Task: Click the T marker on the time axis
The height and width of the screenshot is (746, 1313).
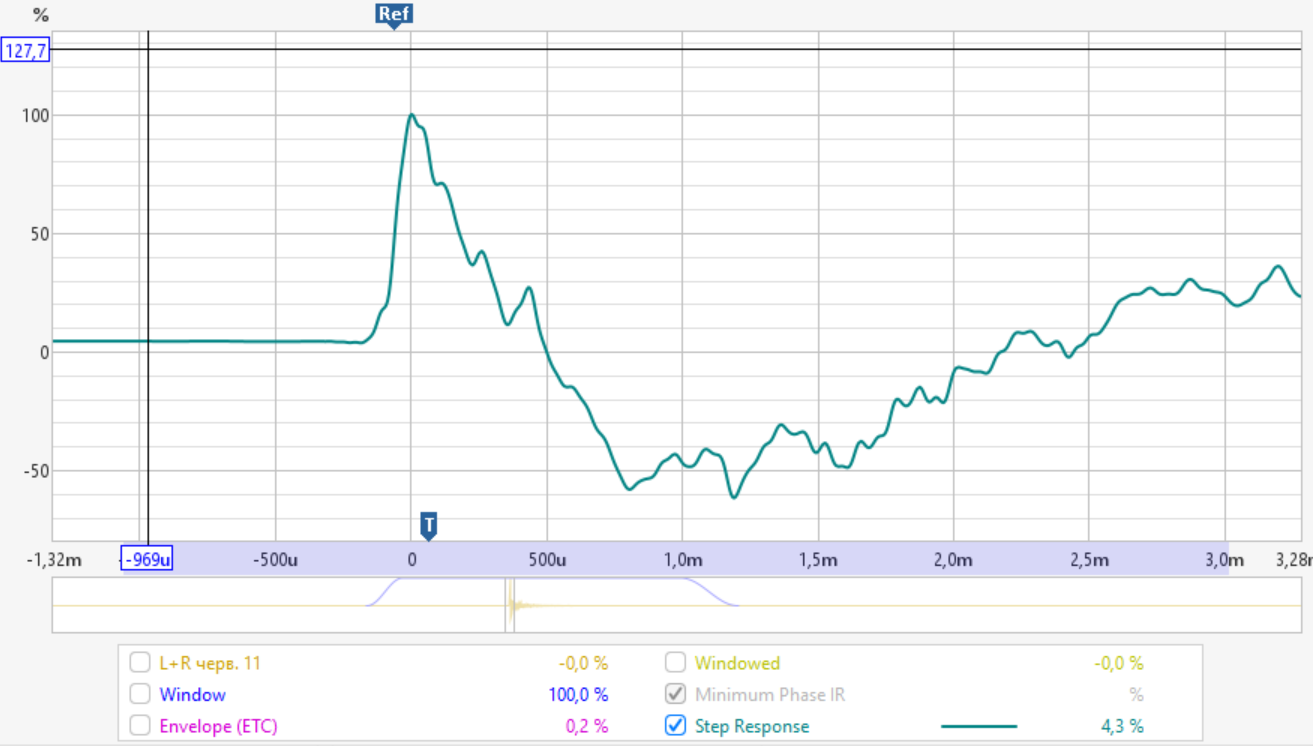Action: point(429,524)
